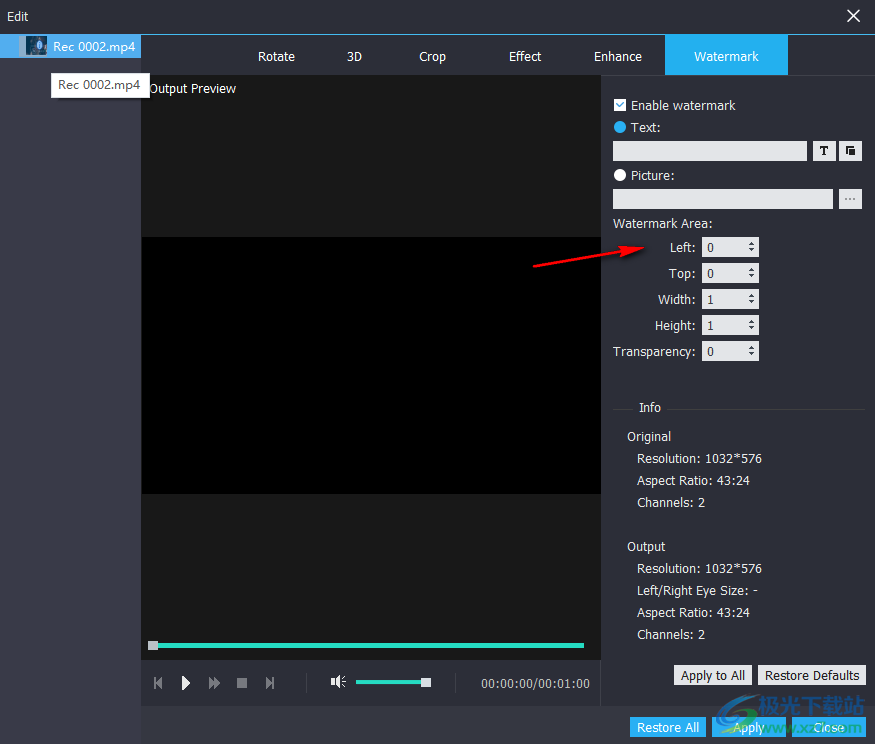This screenshot has height=744, width=875.
Task: Decrease the Left value
Action: click(751, 251)
